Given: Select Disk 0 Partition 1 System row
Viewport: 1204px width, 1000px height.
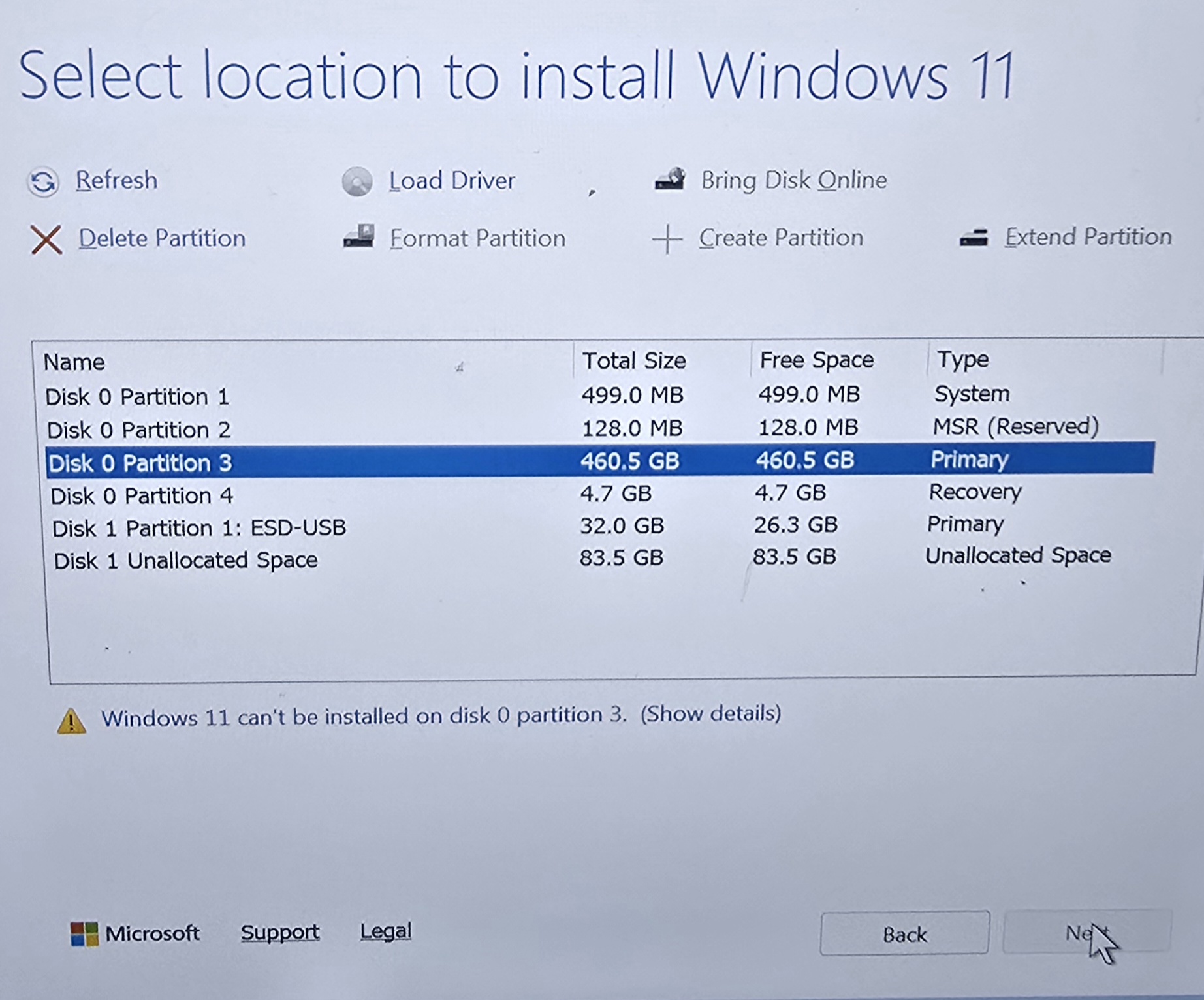Looking at the screenshot, I should 138,396.
